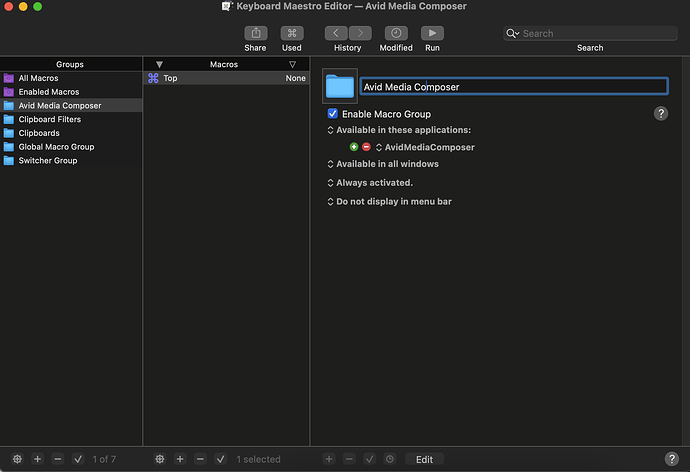This screenshot has width=690, height=472.
Task: Click the command icon beside Top macro
Action: (153, 78)
